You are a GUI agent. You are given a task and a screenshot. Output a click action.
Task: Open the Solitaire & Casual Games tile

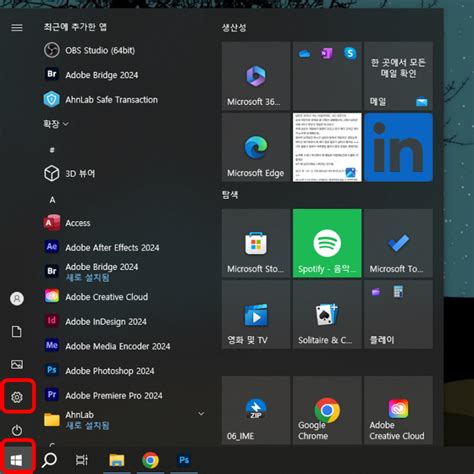[x=327, y=315]
